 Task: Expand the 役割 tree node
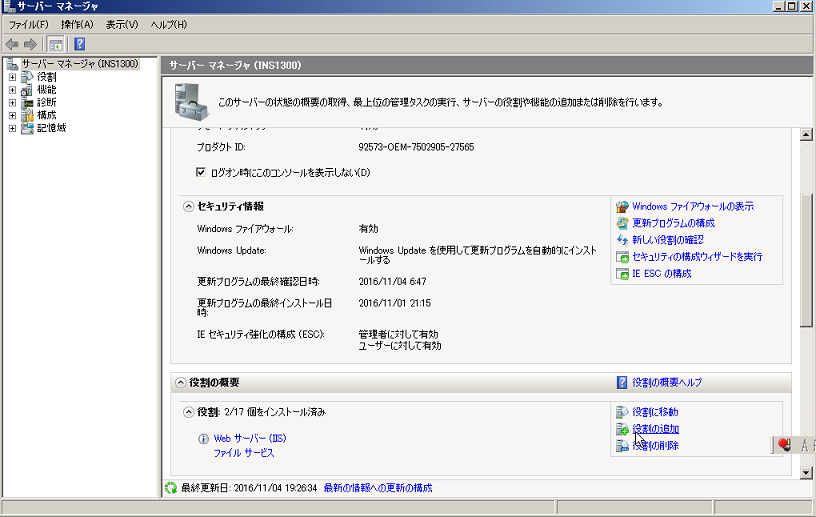(12, 77)
